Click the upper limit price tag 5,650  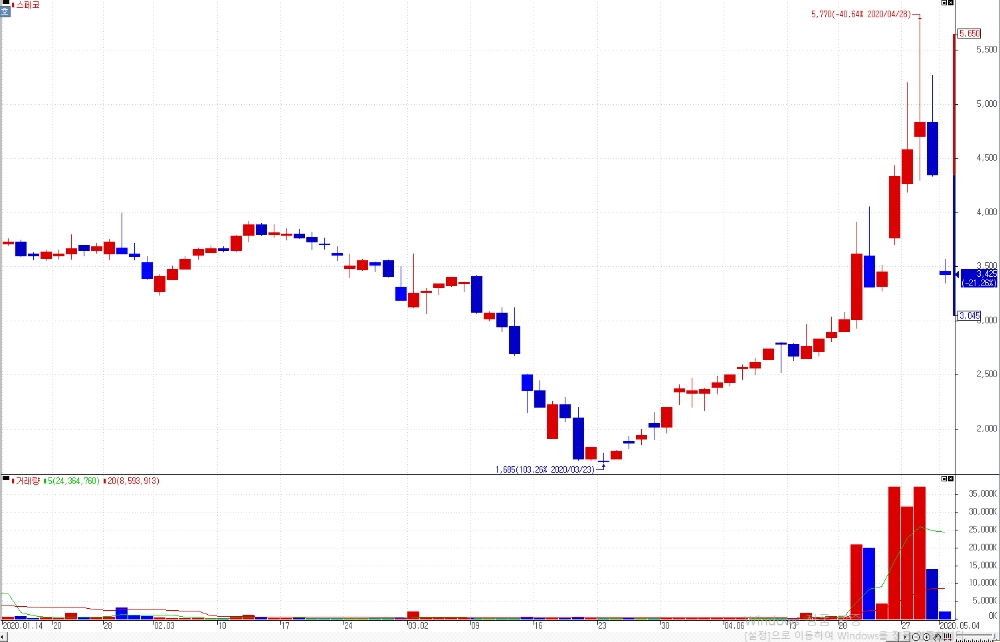[x=969, y=34]
